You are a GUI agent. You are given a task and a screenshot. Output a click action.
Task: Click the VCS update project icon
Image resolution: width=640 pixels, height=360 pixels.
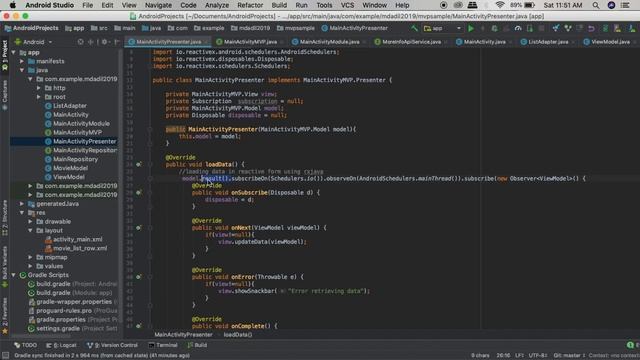(556, 28)
